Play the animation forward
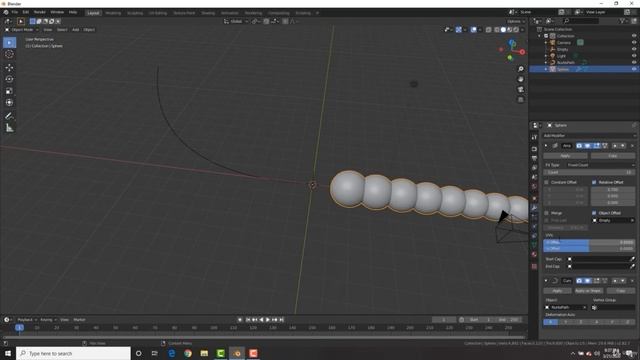 click(x=268, y=320)
